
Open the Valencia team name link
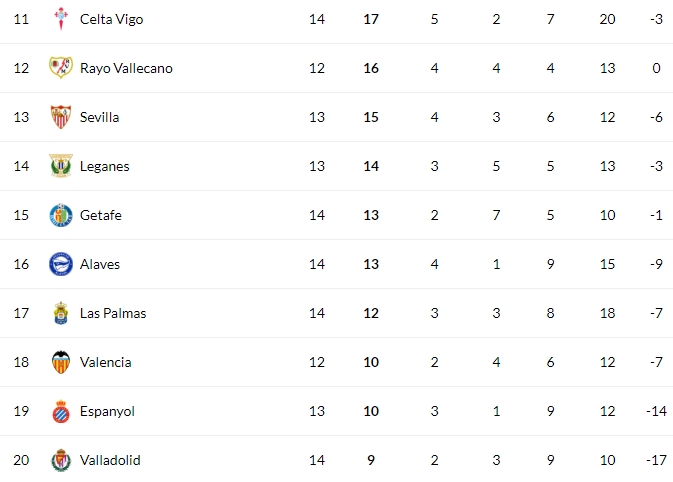pos(106,362)
